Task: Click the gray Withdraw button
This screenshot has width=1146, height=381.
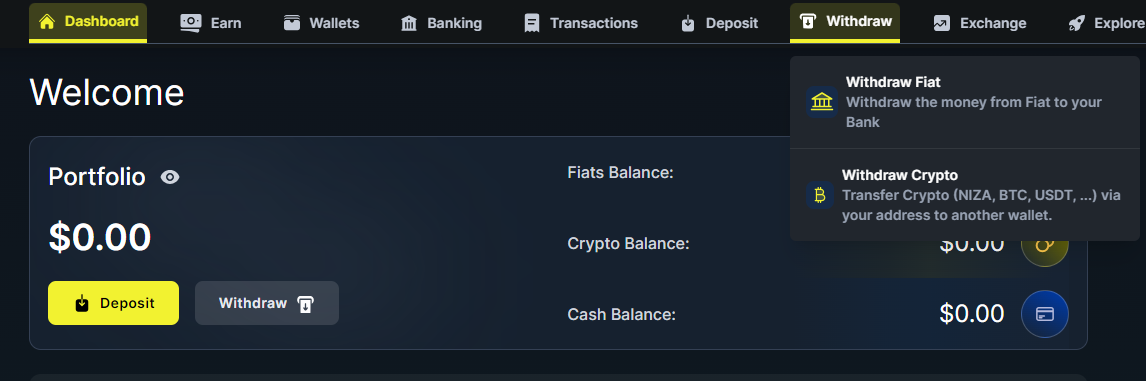Action: pyautogui.click(x=267, y=303)
